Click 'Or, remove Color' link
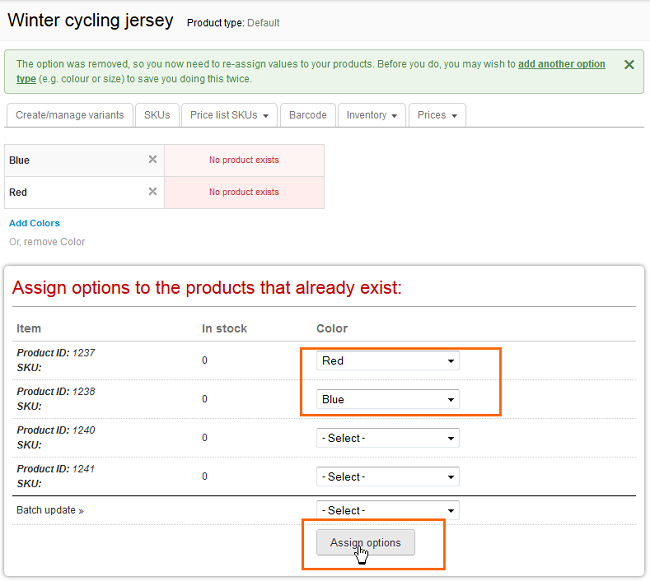The width and height of the screenshot is (650, 581). tap(47, 242)
